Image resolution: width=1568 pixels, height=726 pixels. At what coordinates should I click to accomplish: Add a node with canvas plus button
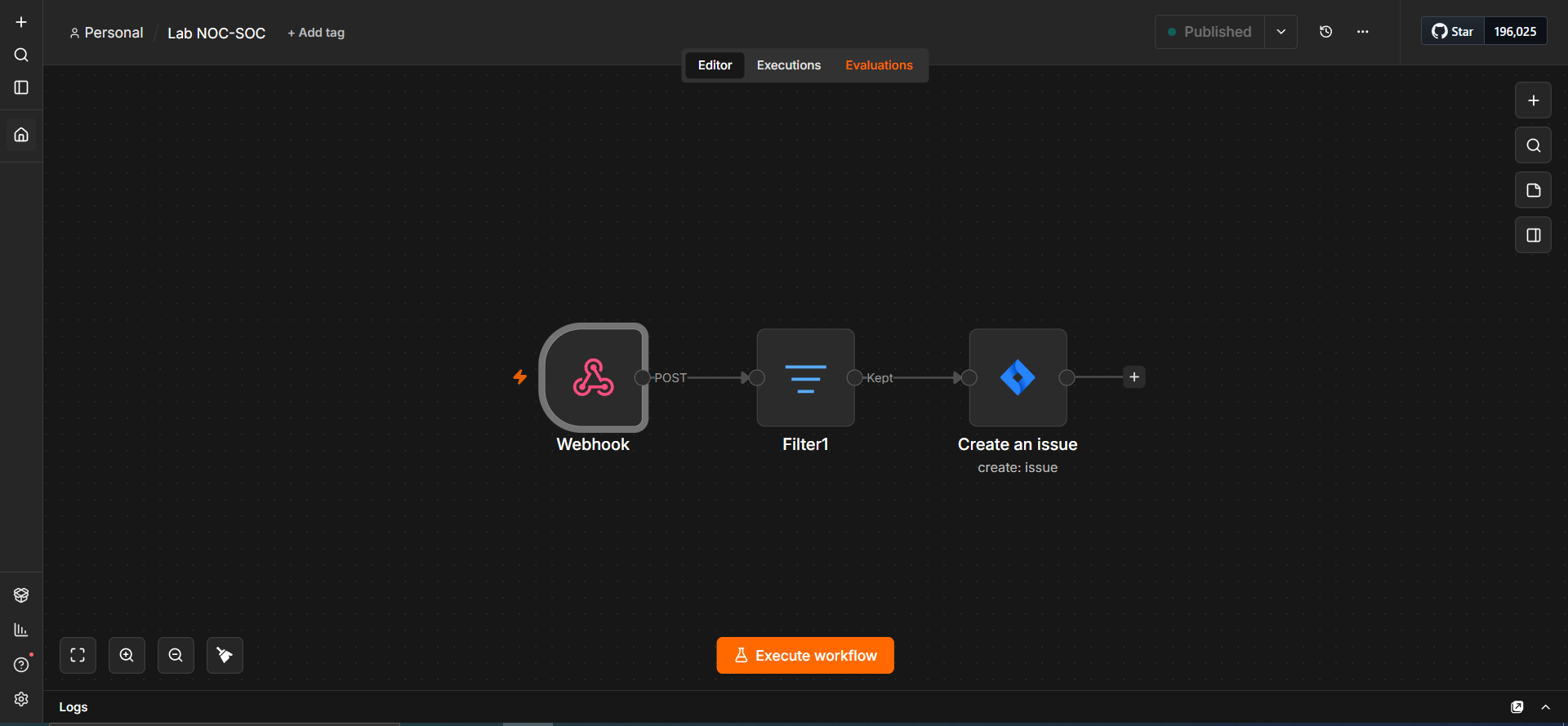tap(1533, 100)
